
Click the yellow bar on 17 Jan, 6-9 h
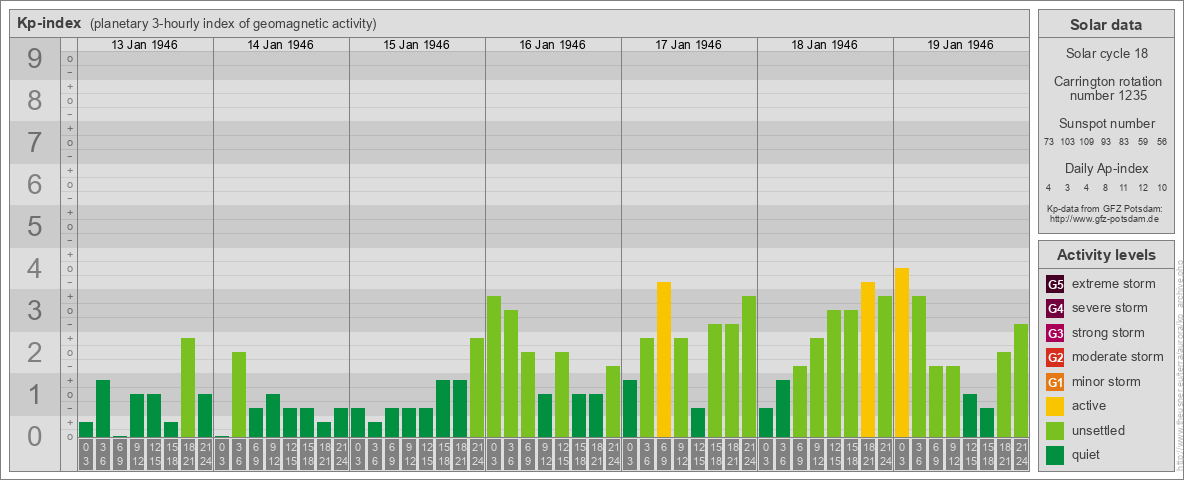664,359
